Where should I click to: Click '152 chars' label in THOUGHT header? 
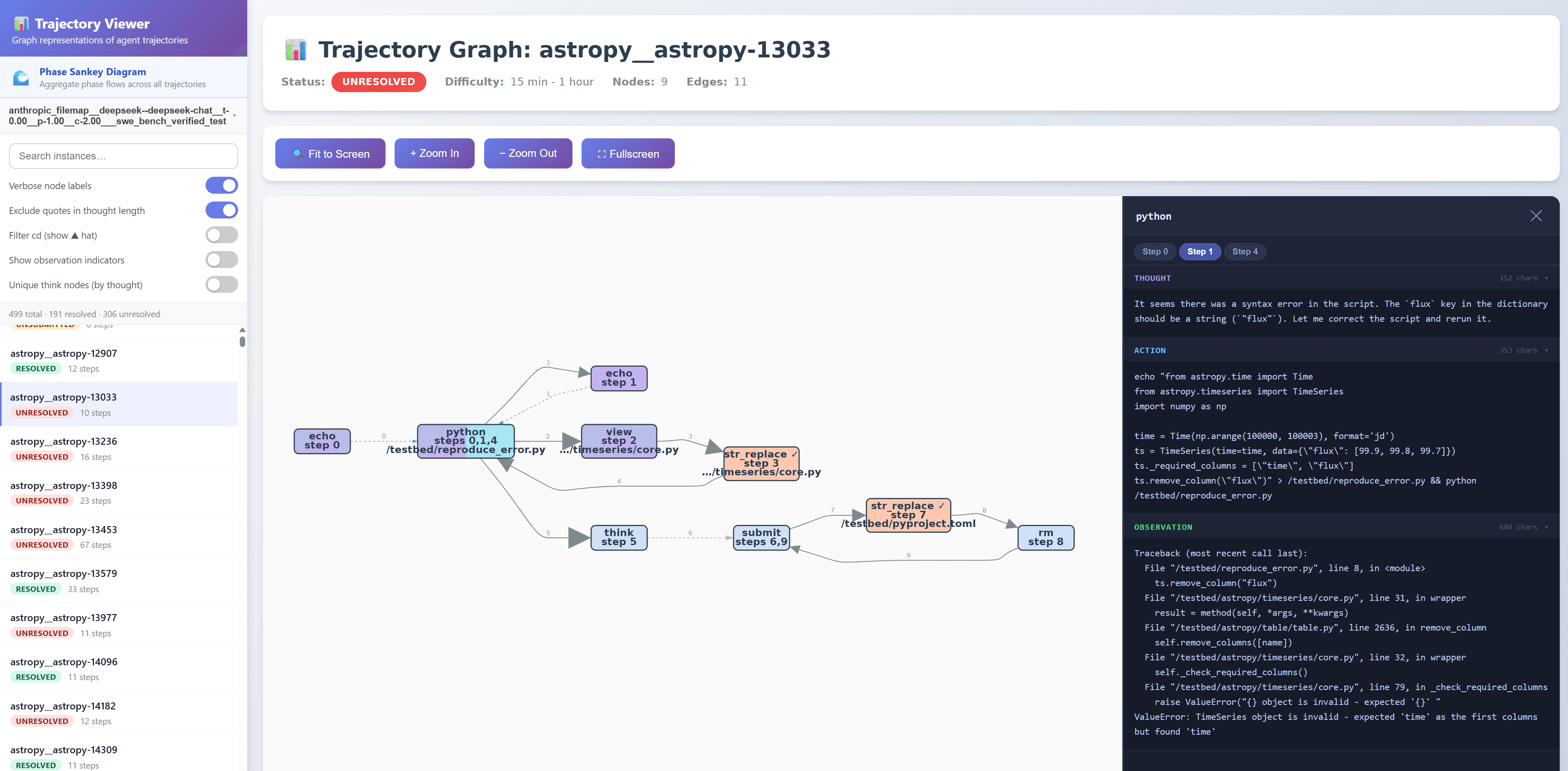click(x=1518, y=278)
